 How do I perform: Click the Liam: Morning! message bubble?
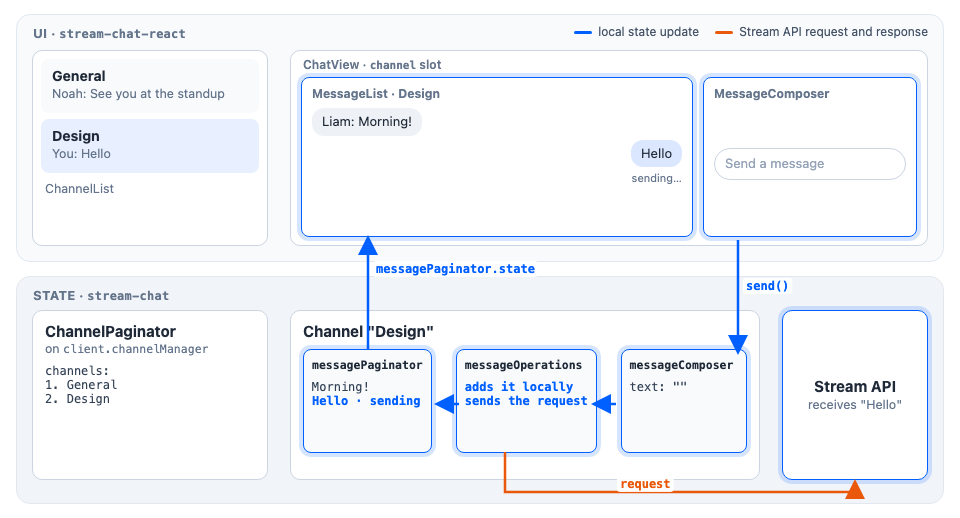[367, 121]
